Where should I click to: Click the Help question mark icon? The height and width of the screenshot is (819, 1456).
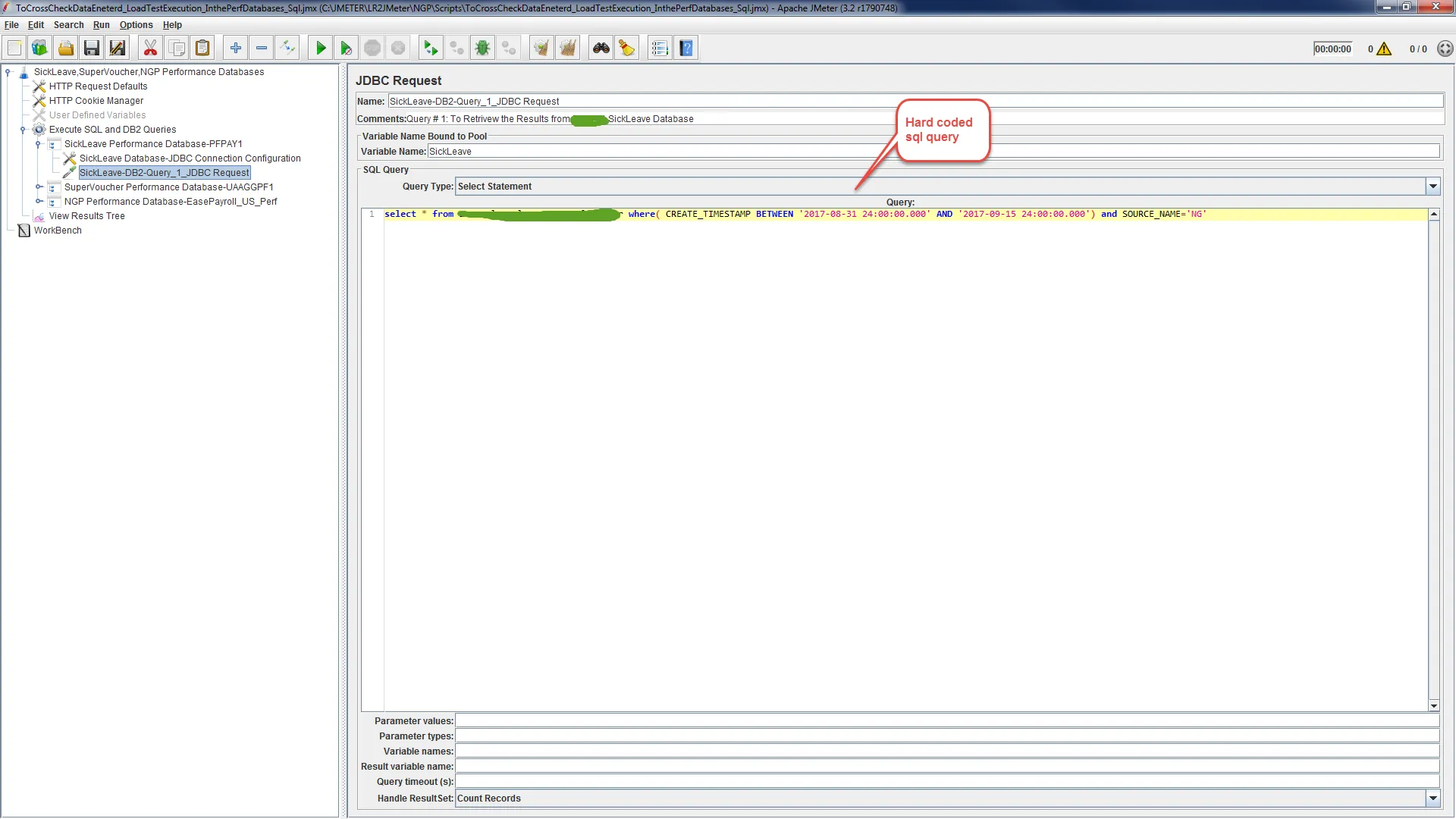click(x=686, y=49)
